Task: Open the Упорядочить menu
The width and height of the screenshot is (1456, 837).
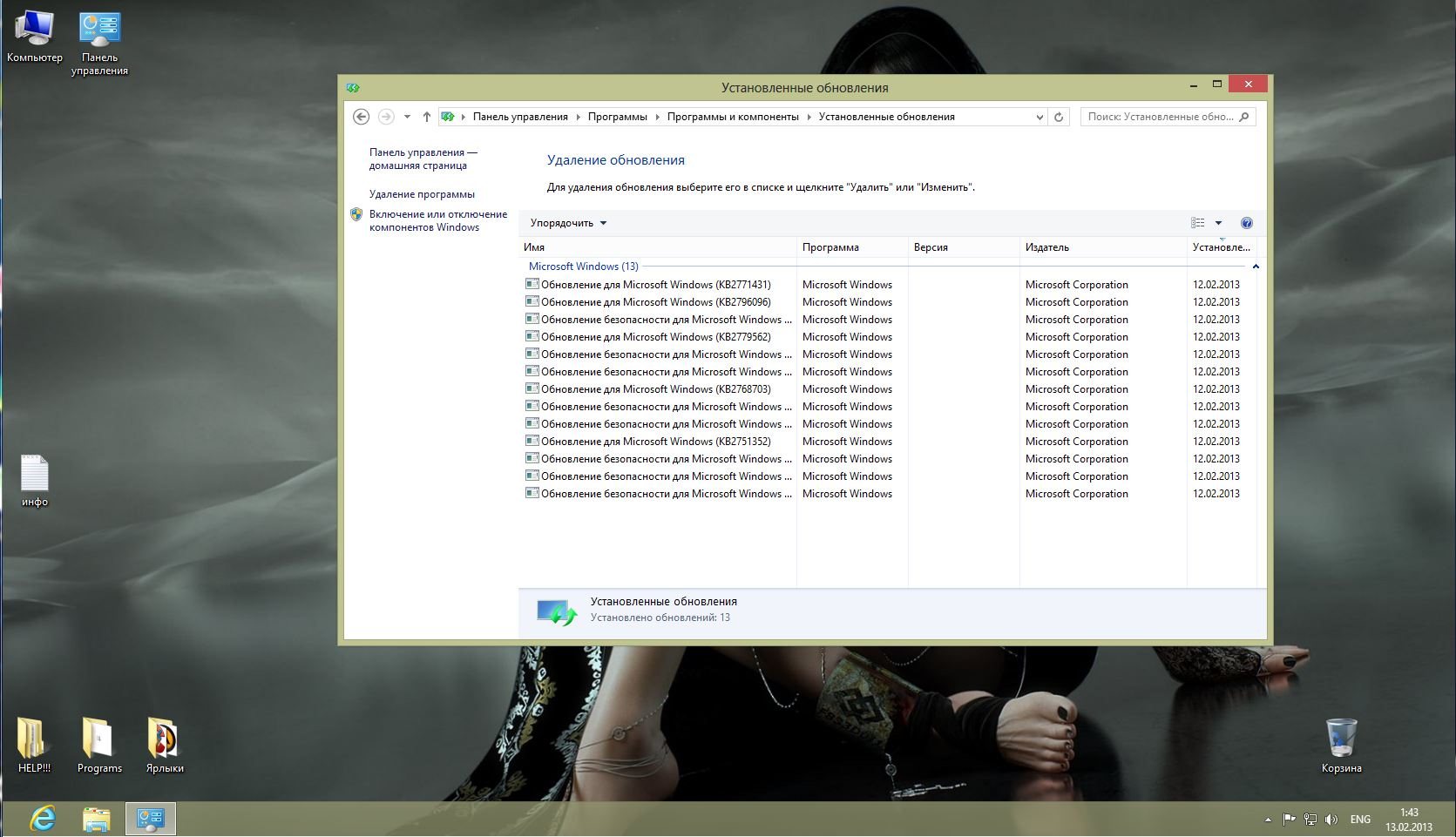Action: click(568, 223)
